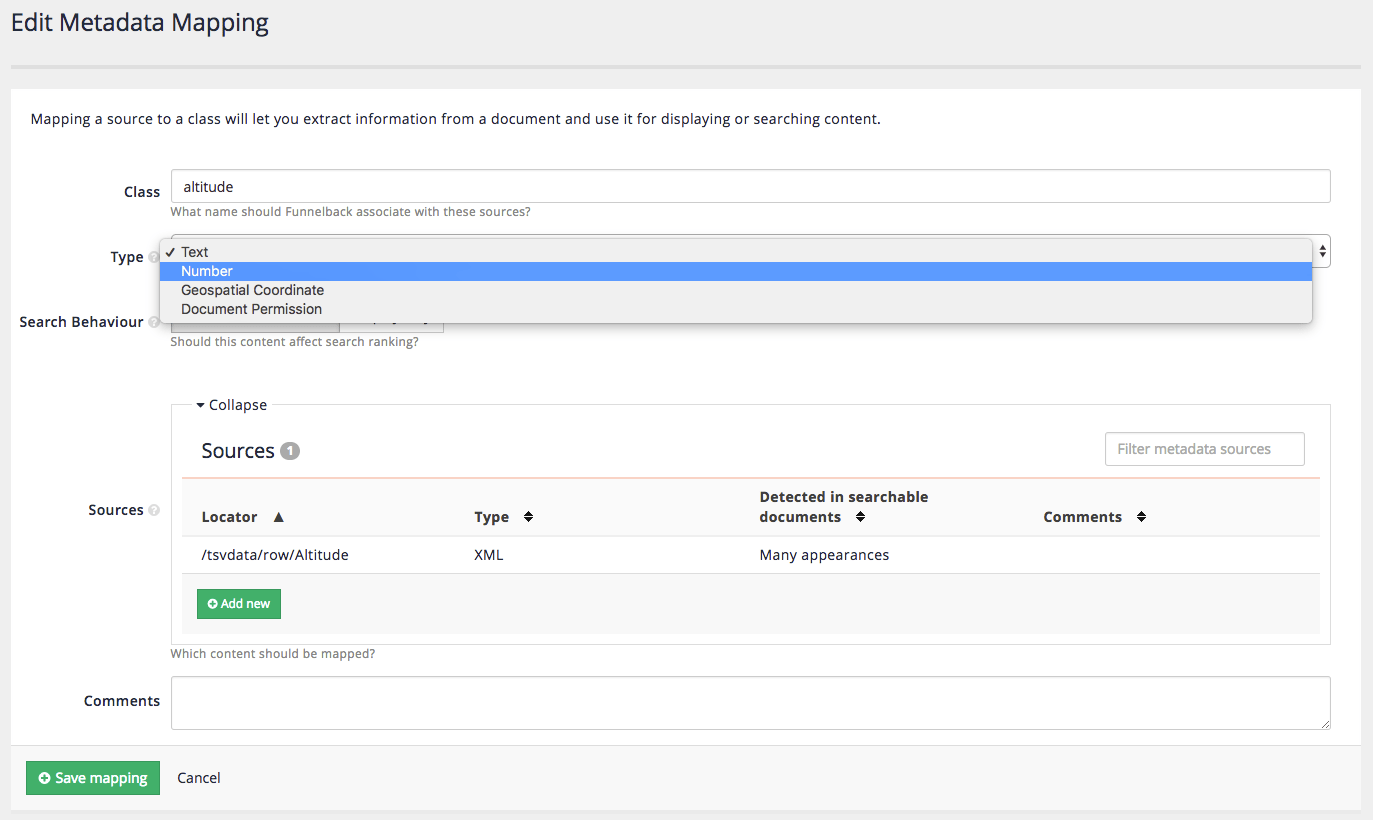Focus the Filter metadata sources box

pyautogui.click(x=1204, y=449)
